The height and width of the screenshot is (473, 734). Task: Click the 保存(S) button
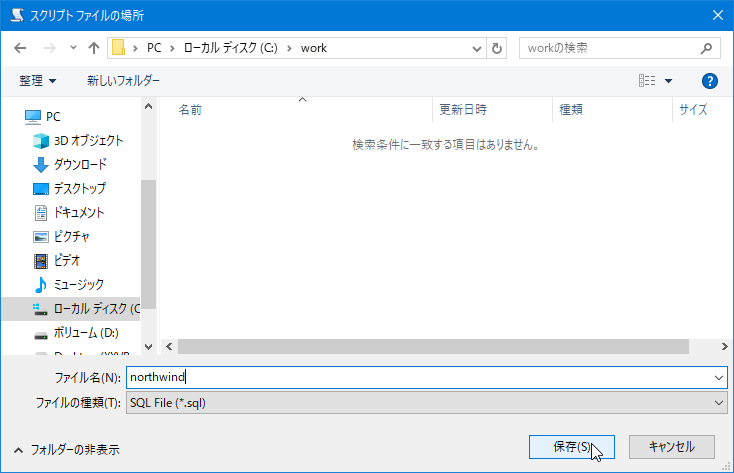[x=571, y=447]
